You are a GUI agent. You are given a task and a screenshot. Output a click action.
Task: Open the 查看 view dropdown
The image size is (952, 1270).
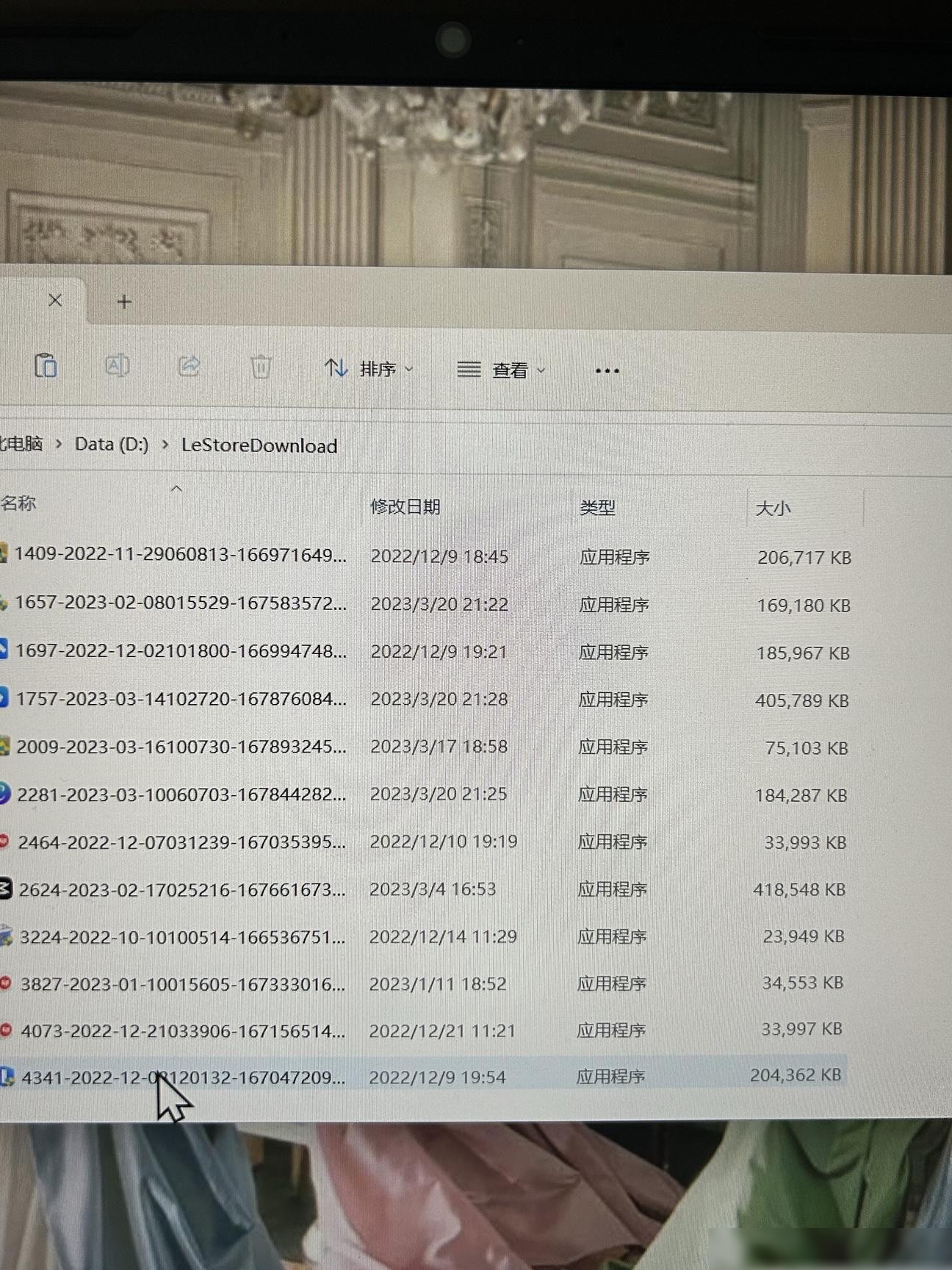pyautogui.click(x=502, y=370)
